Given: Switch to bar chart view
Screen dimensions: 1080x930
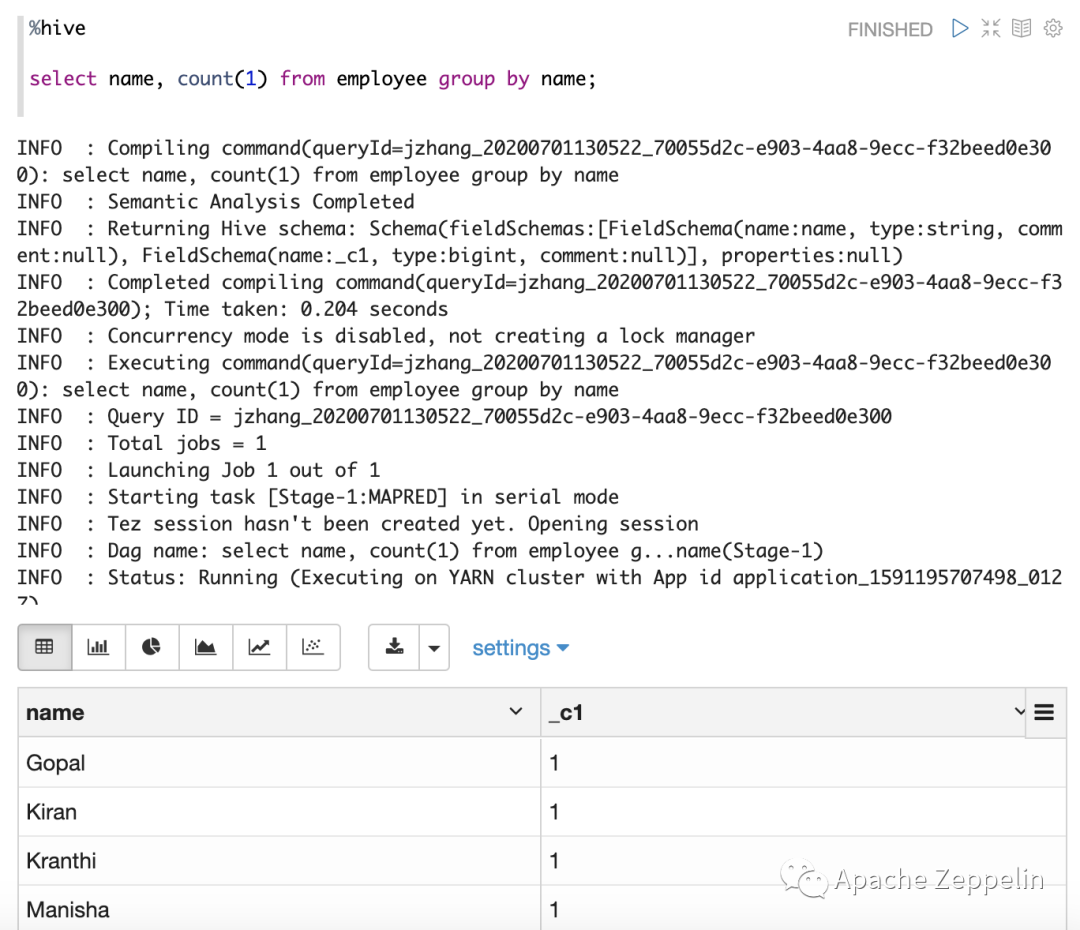Looking at the screenshot, I should [98, 647].
